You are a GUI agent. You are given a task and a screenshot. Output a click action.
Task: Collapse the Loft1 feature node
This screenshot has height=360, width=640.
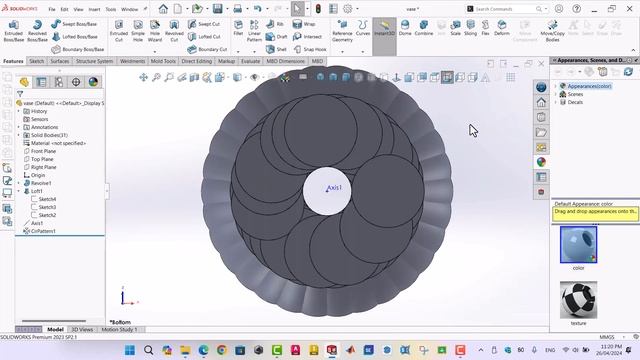point(19,191)
